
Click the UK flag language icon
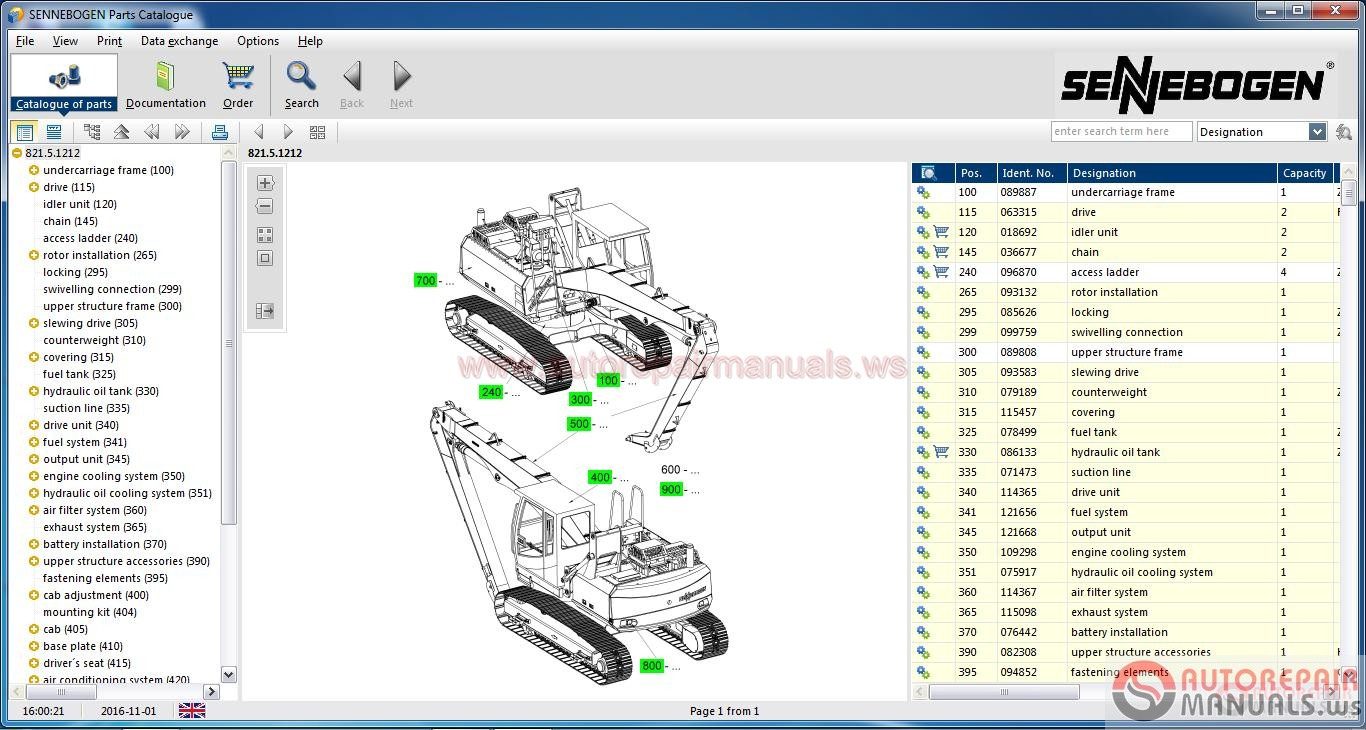point(192,711)
